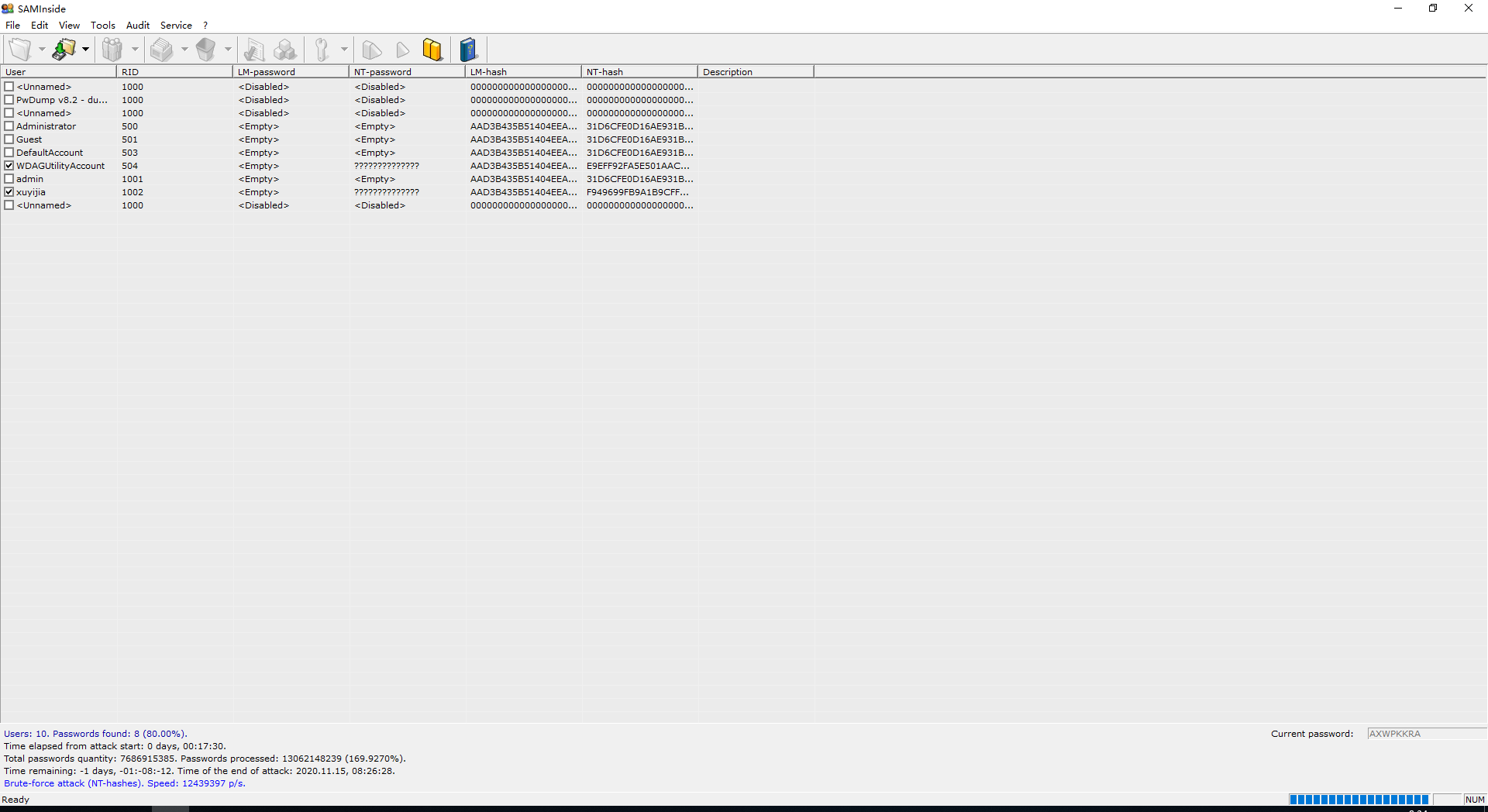
Task: Click the stacked cubes toolbar icon
Action: (x=285, y=50)
